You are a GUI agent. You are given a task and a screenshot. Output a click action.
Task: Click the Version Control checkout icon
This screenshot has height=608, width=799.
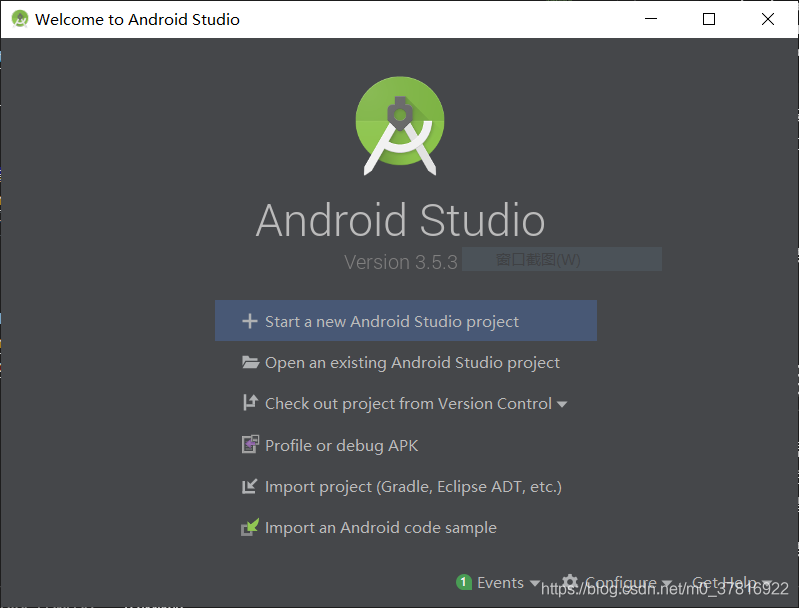tap(250, 403)
